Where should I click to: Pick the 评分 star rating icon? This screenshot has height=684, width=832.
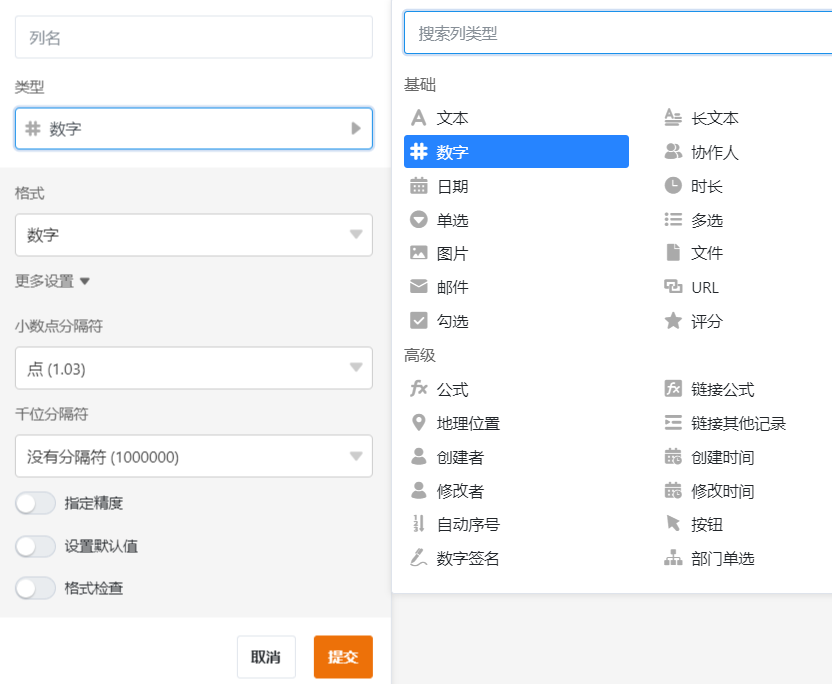(x=673, y=321)
